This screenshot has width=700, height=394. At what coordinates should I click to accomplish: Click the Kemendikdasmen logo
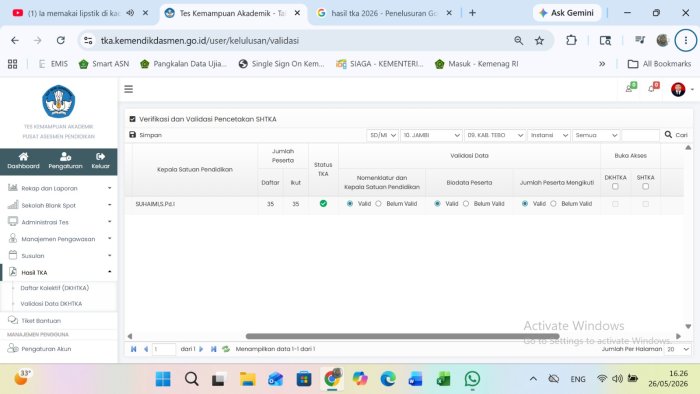pos(58,101)
